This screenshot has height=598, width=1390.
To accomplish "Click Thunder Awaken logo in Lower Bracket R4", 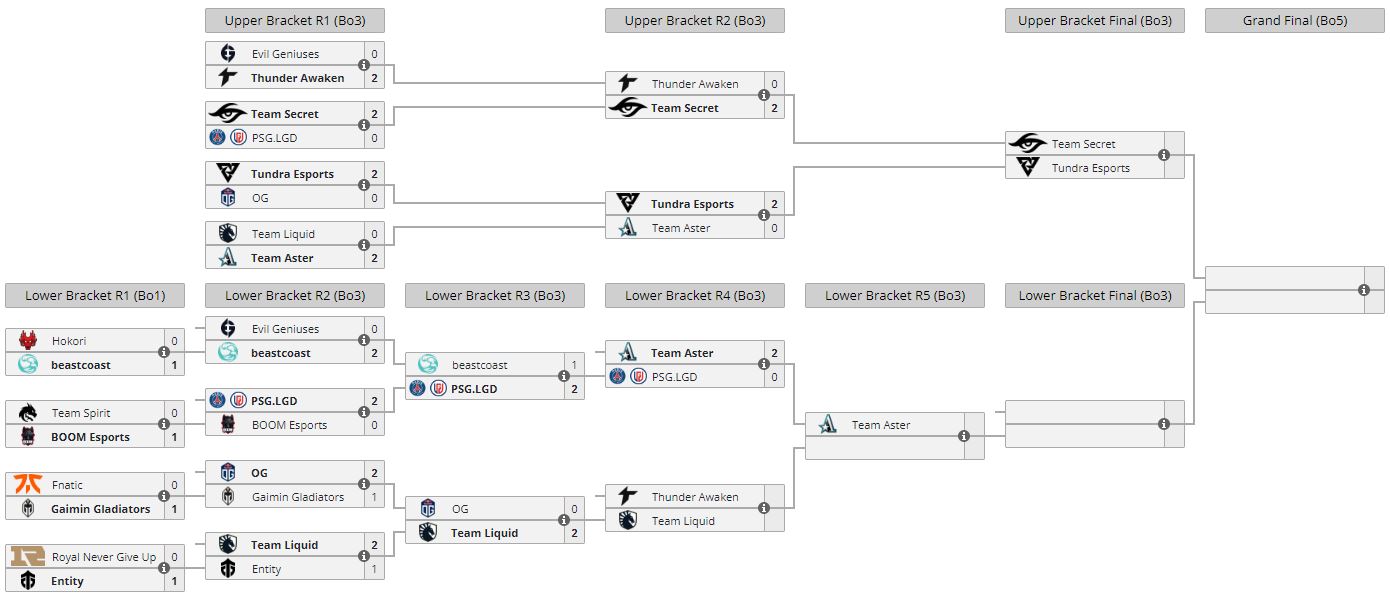I will [627, 497].
